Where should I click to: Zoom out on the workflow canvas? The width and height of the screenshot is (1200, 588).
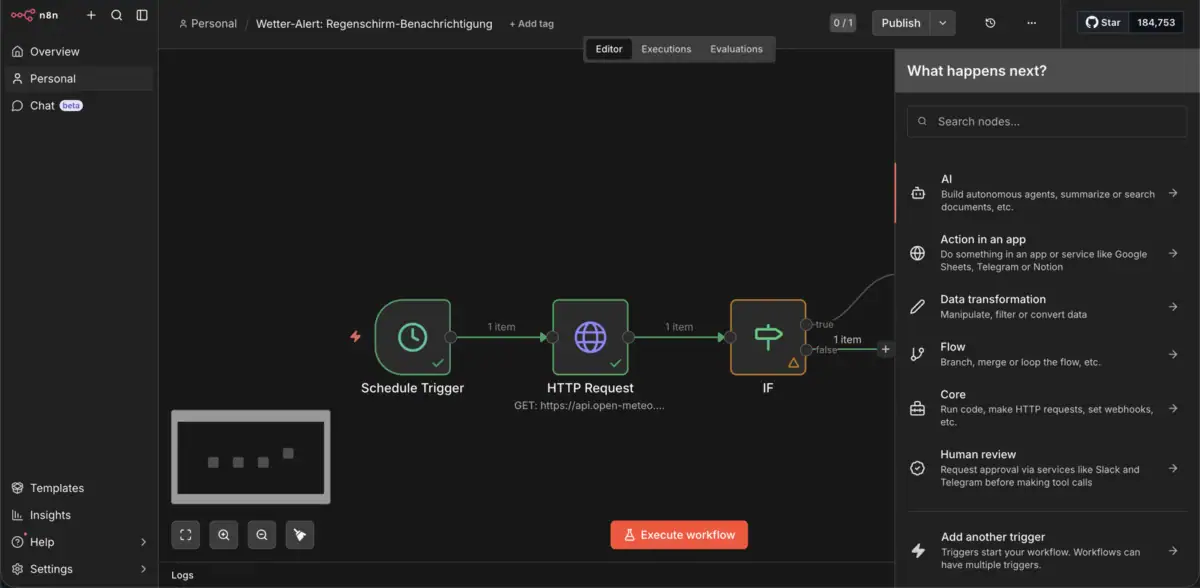click(261, 534)
